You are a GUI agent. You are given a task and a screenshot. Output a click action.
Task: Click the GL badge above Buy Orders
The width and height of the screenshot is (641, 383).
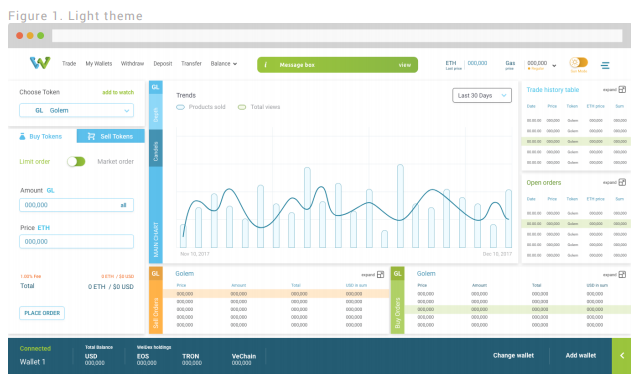tap(397, 273)
